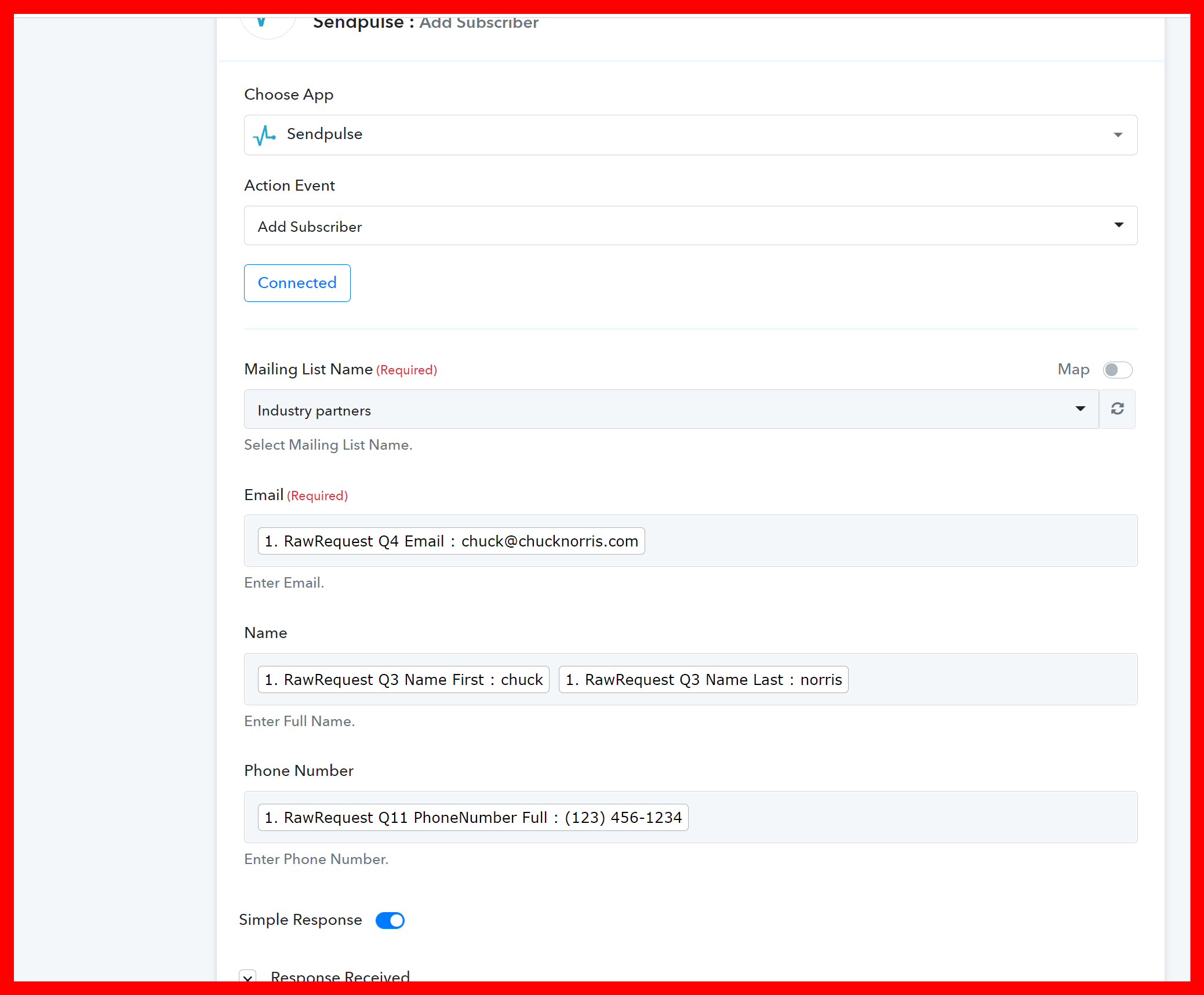The height and width of the screenshot is (995, 1204).
Task: Click the 'Mailing List Name' field label
Action: click(x=308, y=369)
